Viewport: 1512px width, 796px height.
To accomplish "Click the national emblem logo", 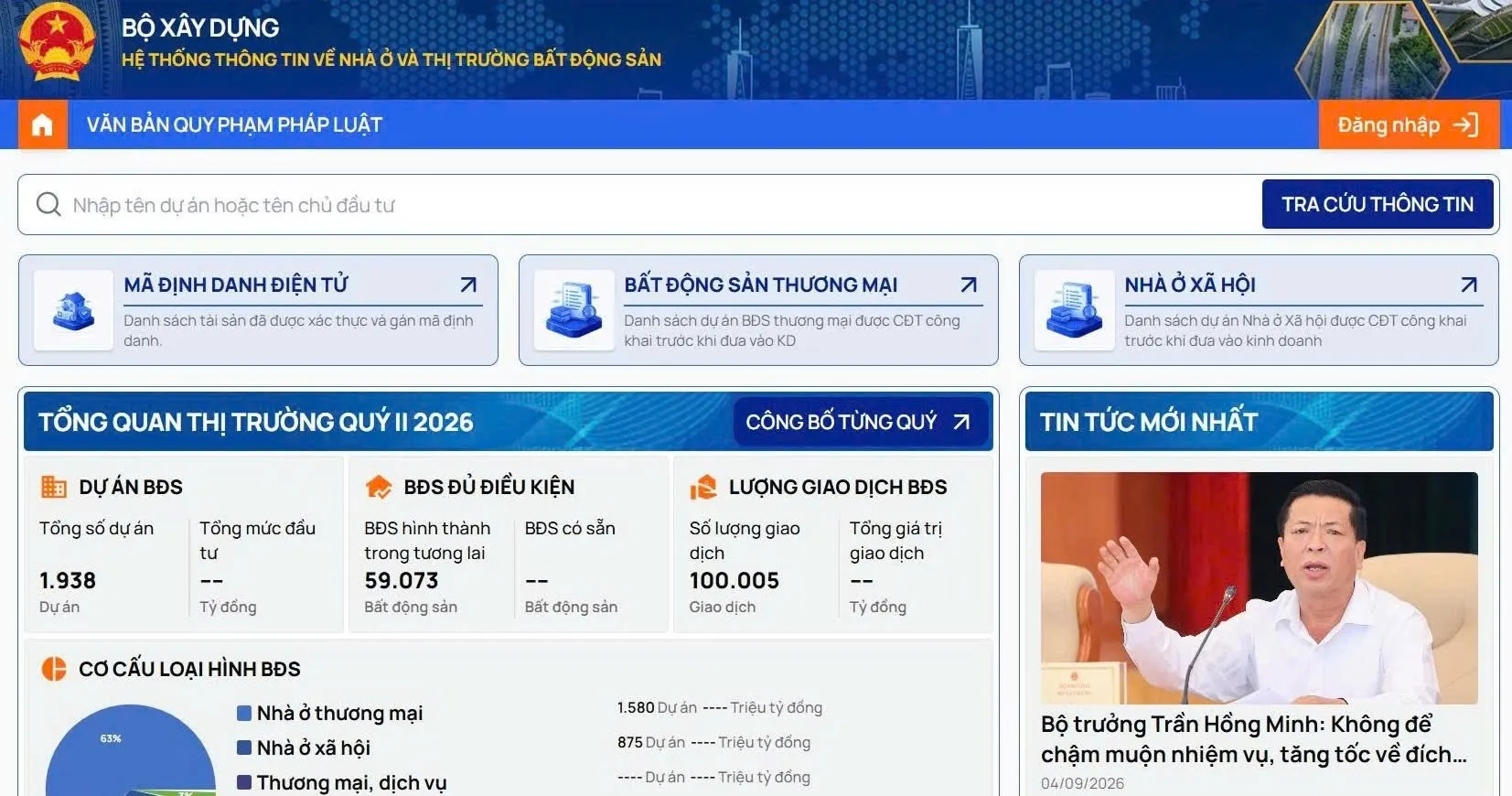I will point(57,42).
